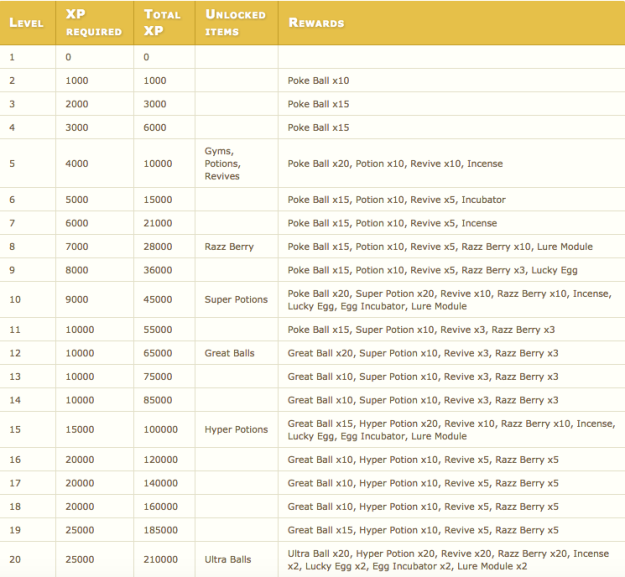Select the Razz Berry unlocked item cell
This screenshot has height=577, width=625.
228,246
